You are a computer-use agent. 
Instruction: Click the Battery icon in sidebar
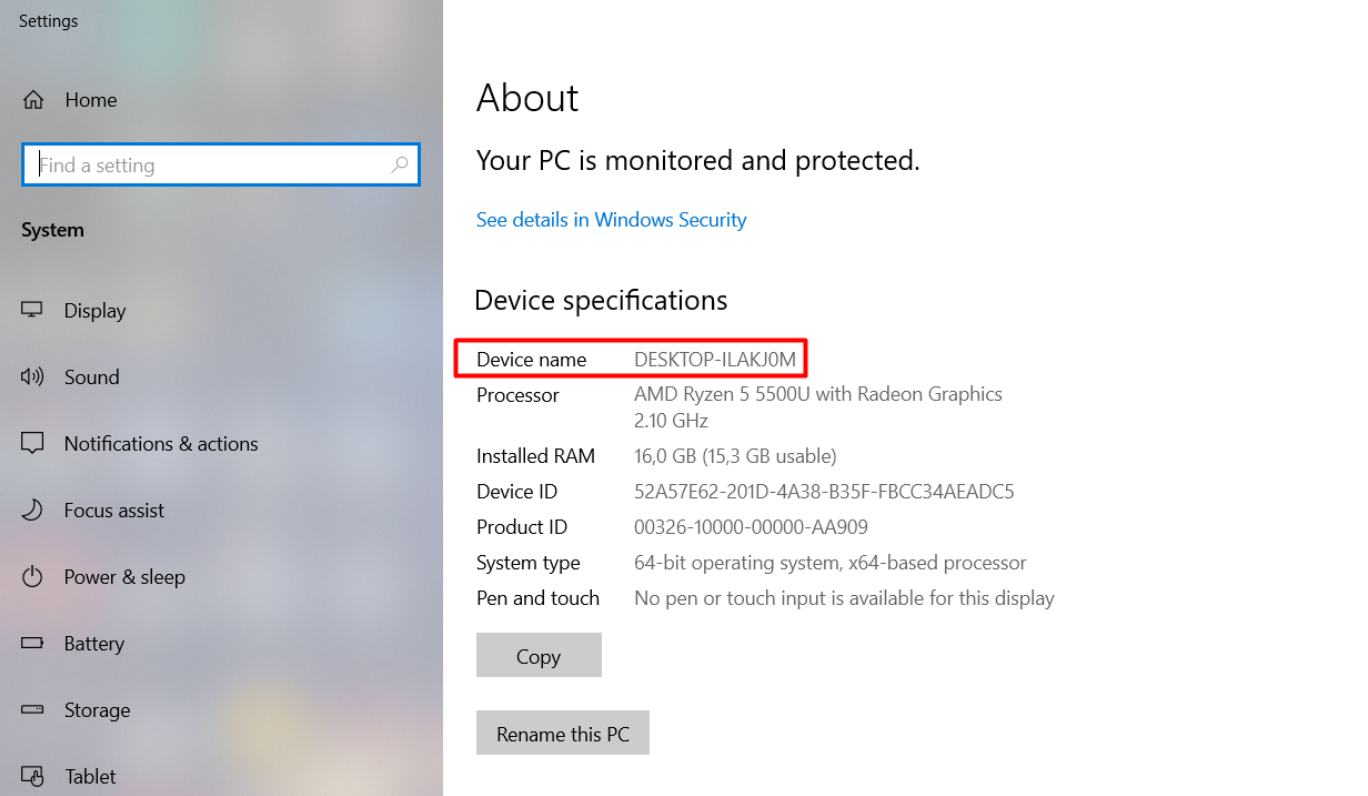[33, 643]
